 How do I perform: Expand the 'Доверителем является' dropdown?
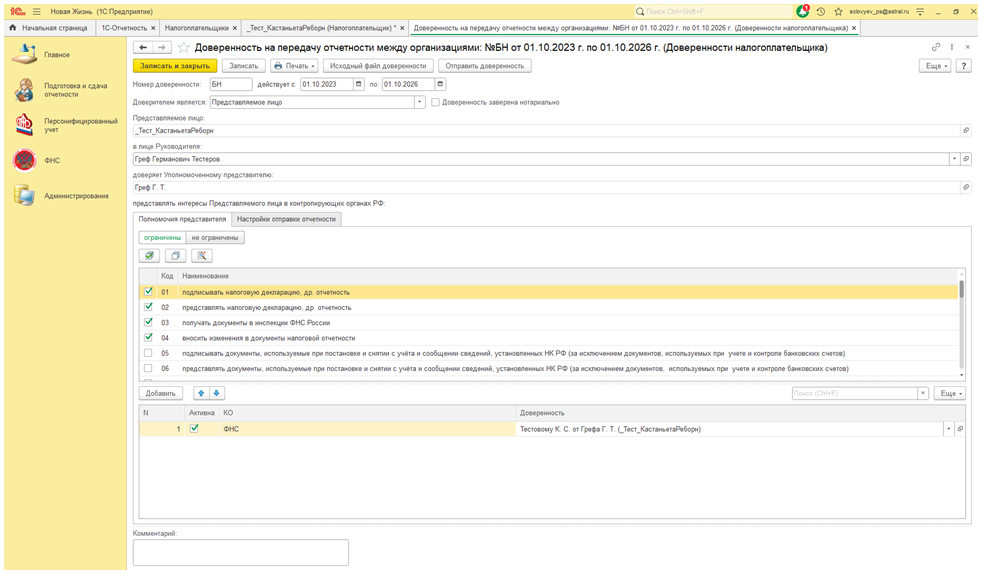coord(421,102)
